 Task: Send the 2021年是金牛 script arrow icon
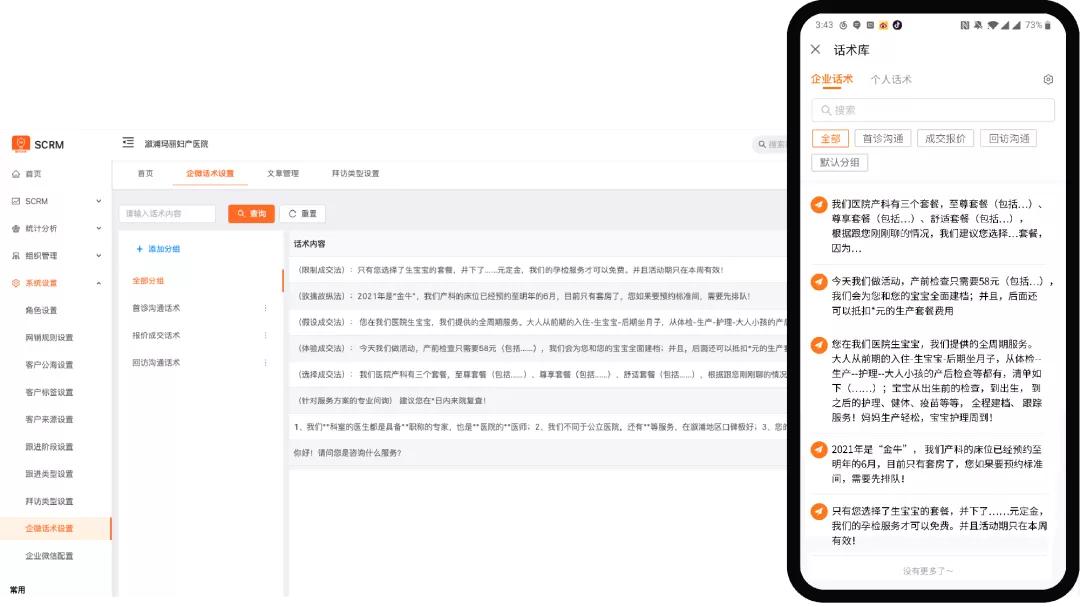[818, 450]
